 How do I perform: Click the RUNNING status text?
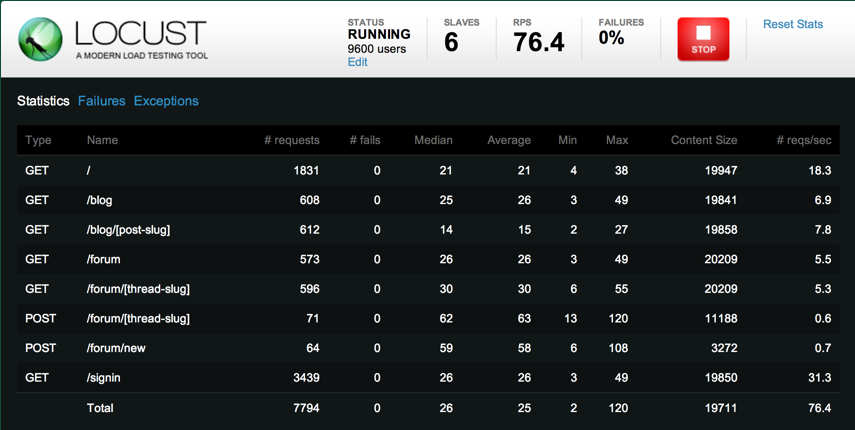379,34
